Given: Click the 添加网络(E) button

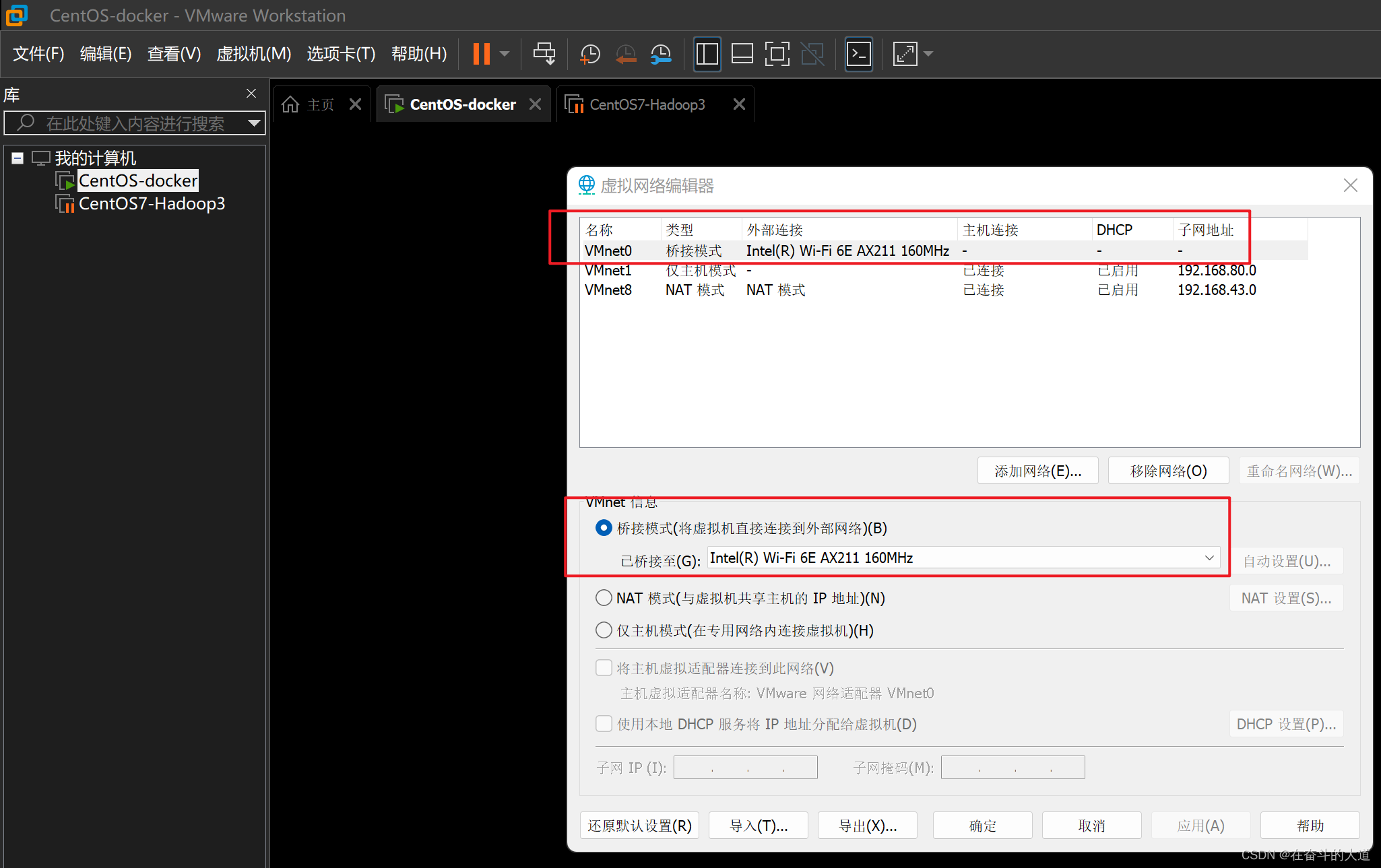Looking at the screenshot, I should [x=1037, y=471].
